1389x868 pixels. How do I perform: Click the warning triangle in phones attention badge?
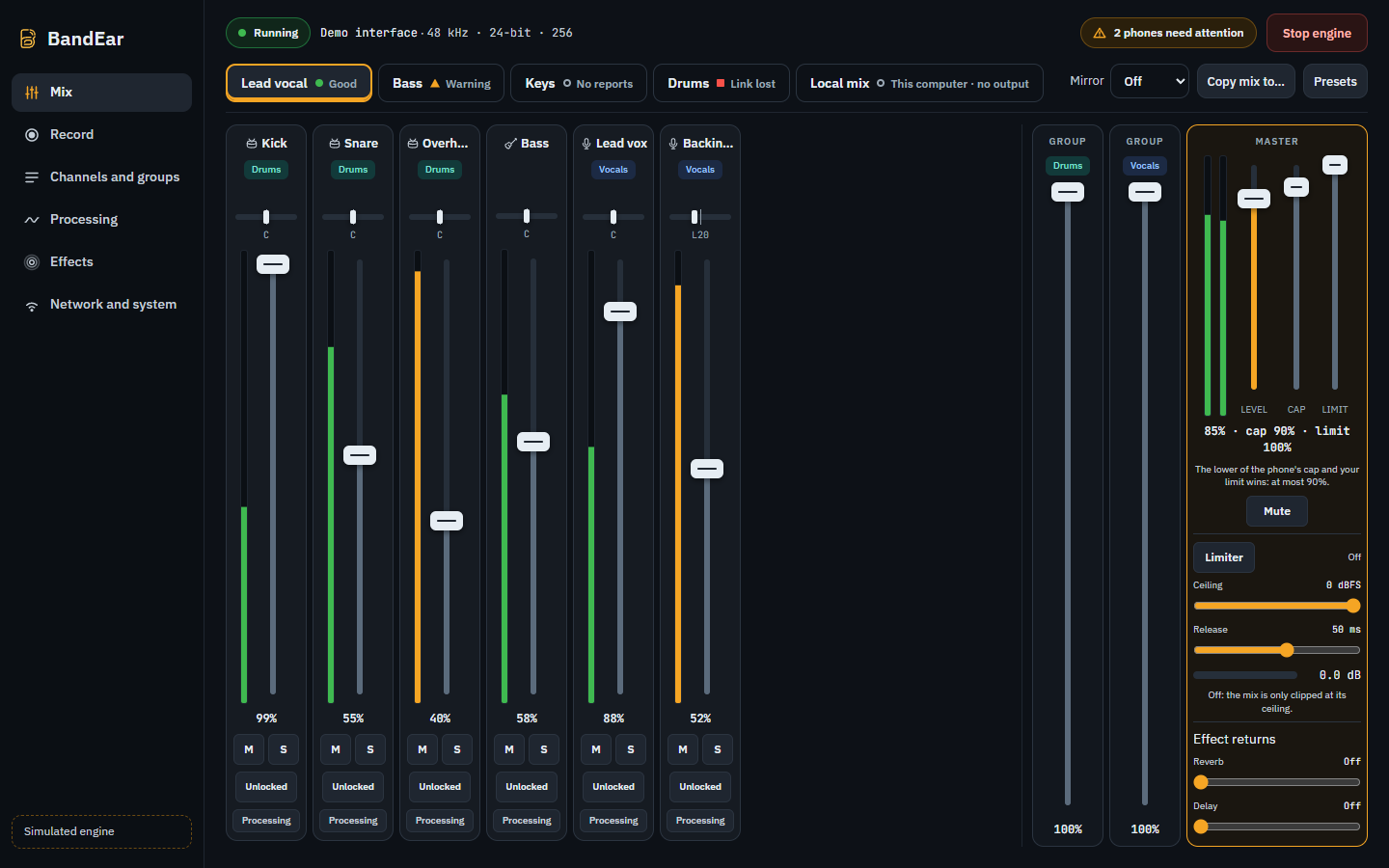coord(1100,33)
